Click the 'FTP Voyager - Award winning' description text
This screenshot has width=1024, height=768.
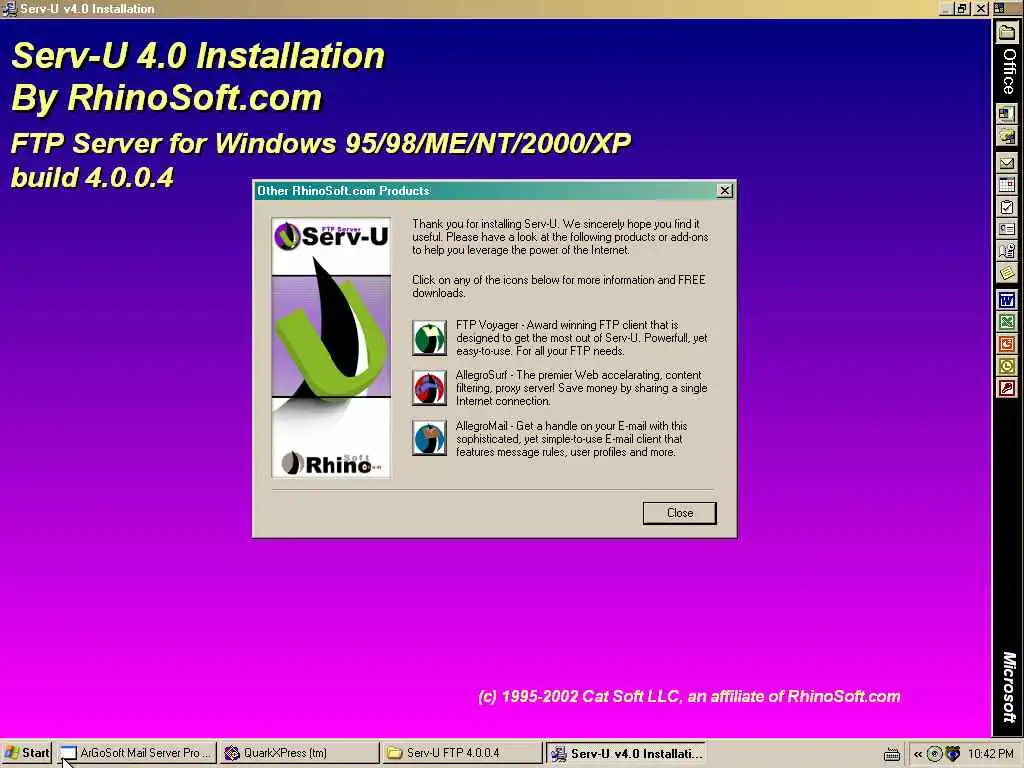(581, 338)
